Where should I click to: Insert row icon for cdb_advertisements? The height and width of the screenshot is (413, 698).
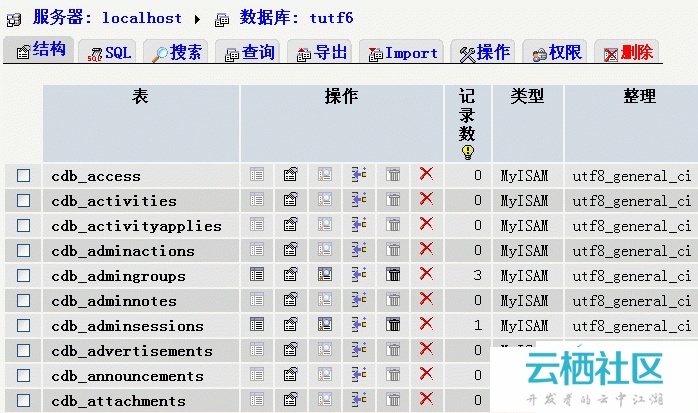(x=359, y=349)
